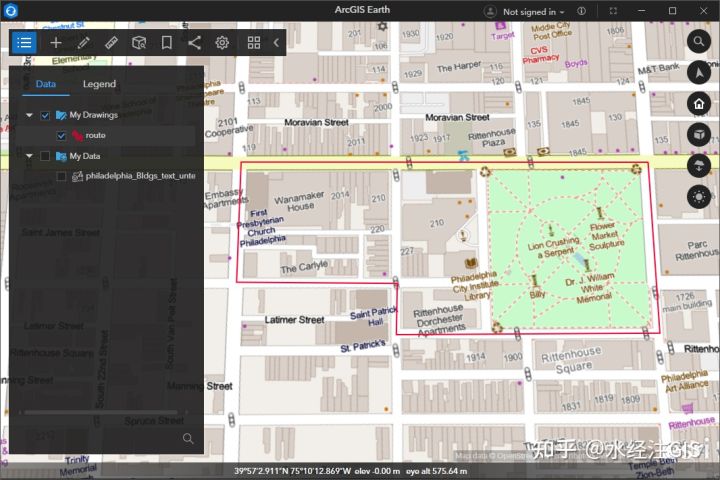
Task: Click the Philadelphia Art Alliance label
Action: [x=686, y=381]
